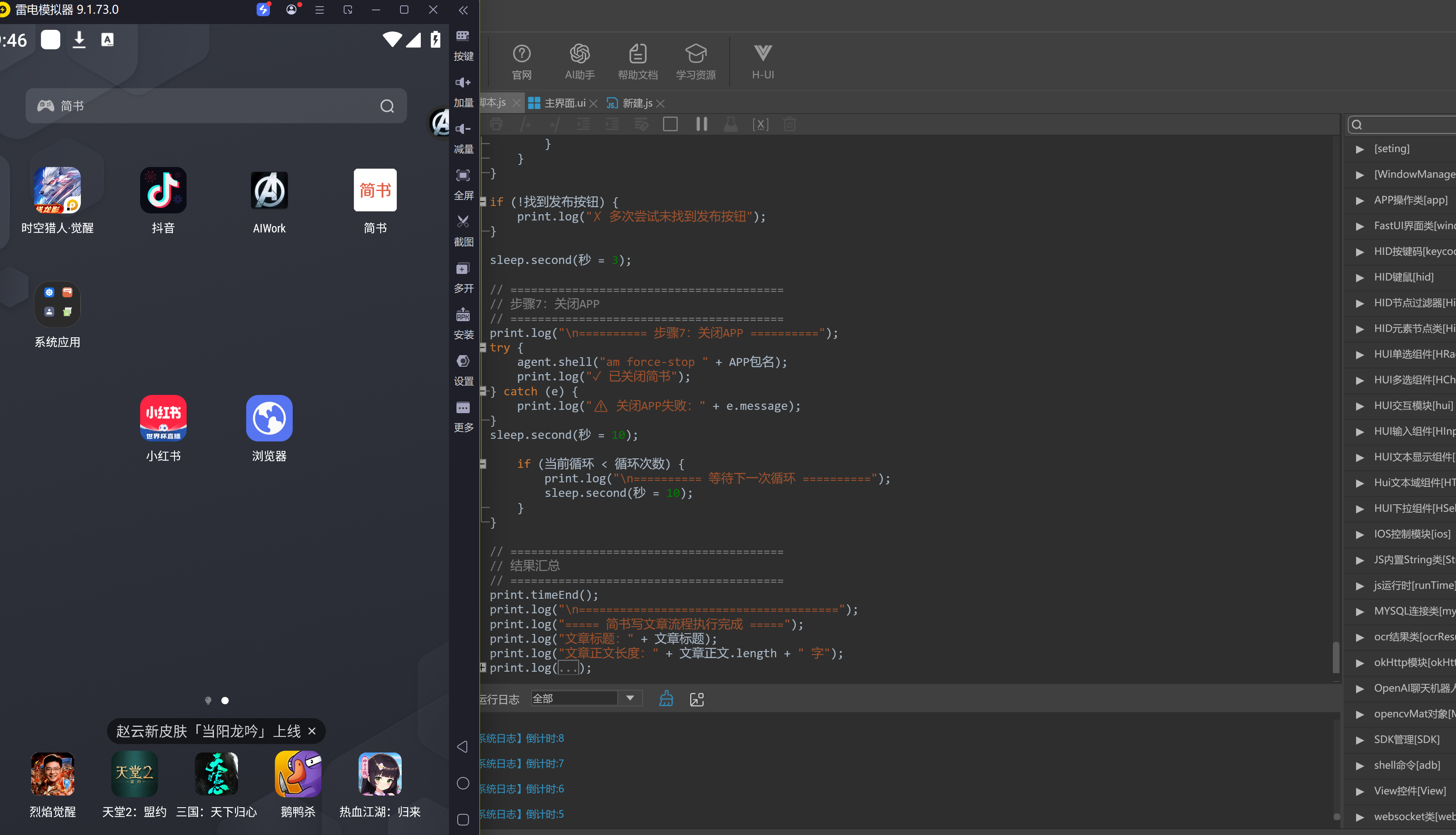The width and height of the screenshot is (1456, 835).
Task: Clear the run log with broom icon
Action: [x=666, y=699]
